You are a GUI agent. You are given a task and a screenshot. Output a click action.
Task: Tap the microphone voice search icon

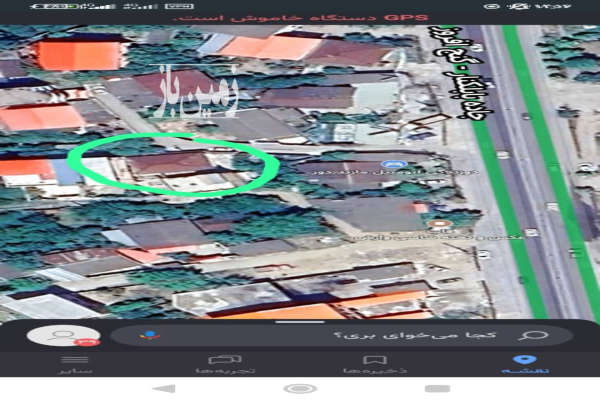152,336
